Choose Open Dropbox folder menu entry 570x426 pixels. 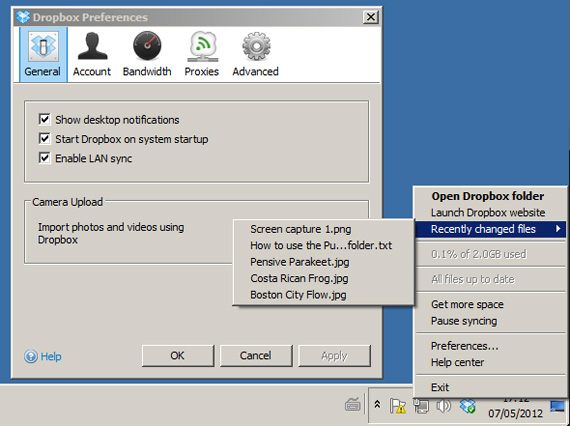(490, 196)
